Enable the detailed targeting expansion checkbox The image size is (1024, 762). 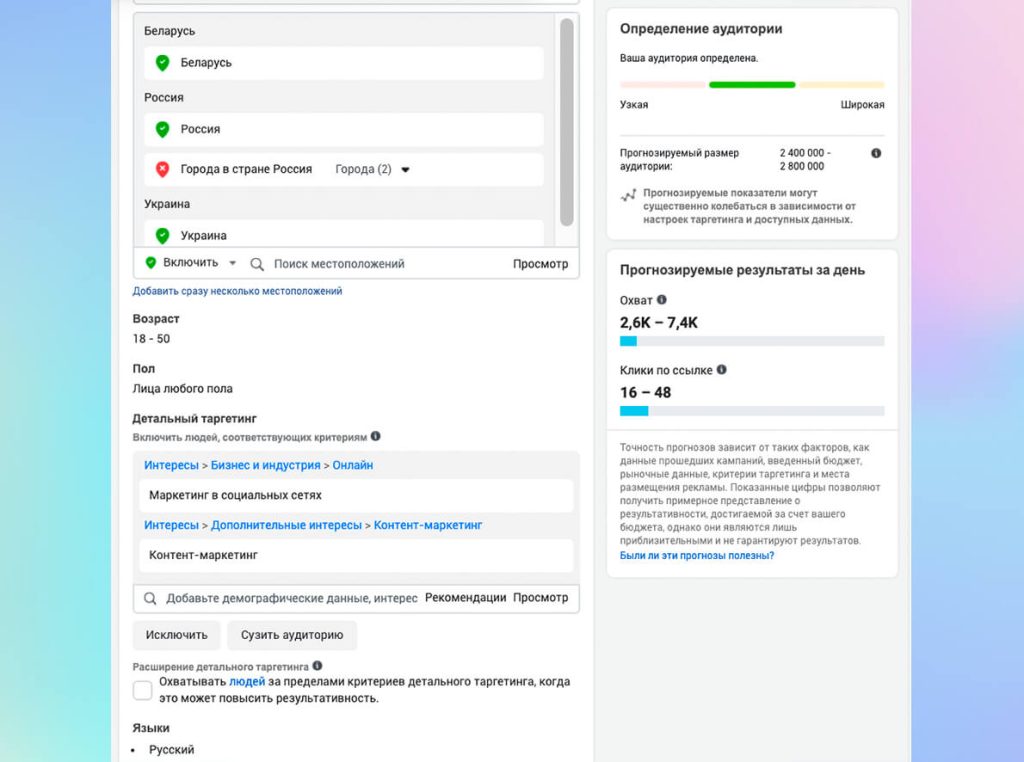143,690
